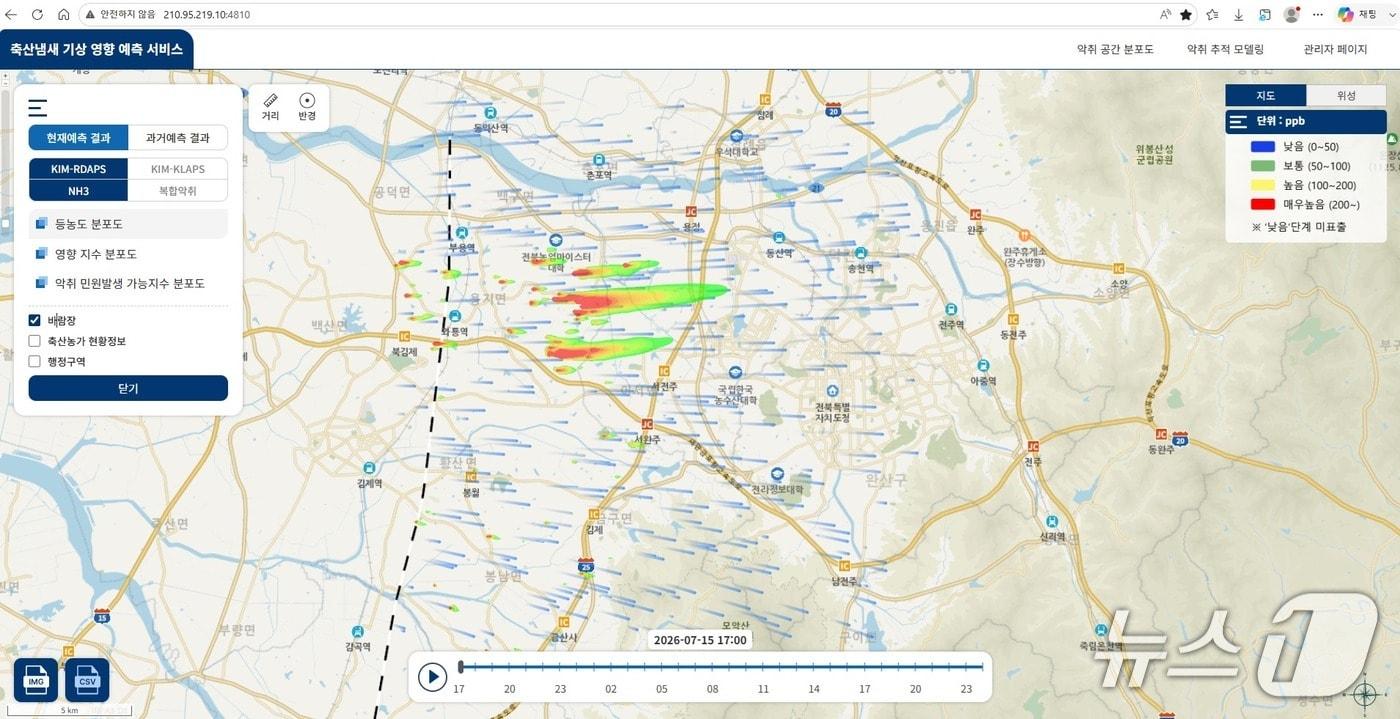Open the 악취 추적 모델링 menu

click(1225, 49)
